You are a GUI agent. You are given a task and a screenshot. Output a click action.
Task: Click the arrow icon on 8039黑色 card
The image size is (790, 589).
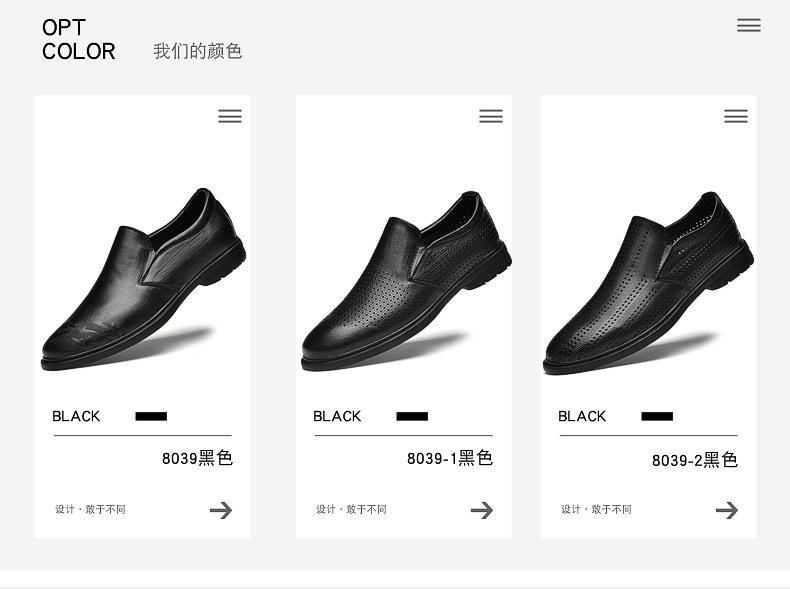[x=221, y=510]
